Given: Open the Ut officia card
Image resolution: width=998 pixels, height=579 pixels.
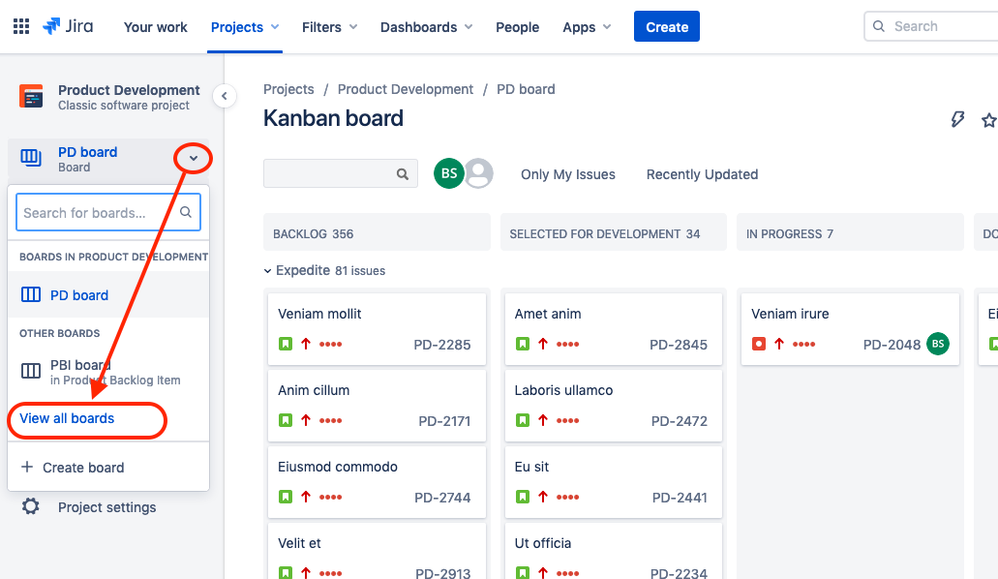Looking at the screenshot, I should [x=614, y=551].
